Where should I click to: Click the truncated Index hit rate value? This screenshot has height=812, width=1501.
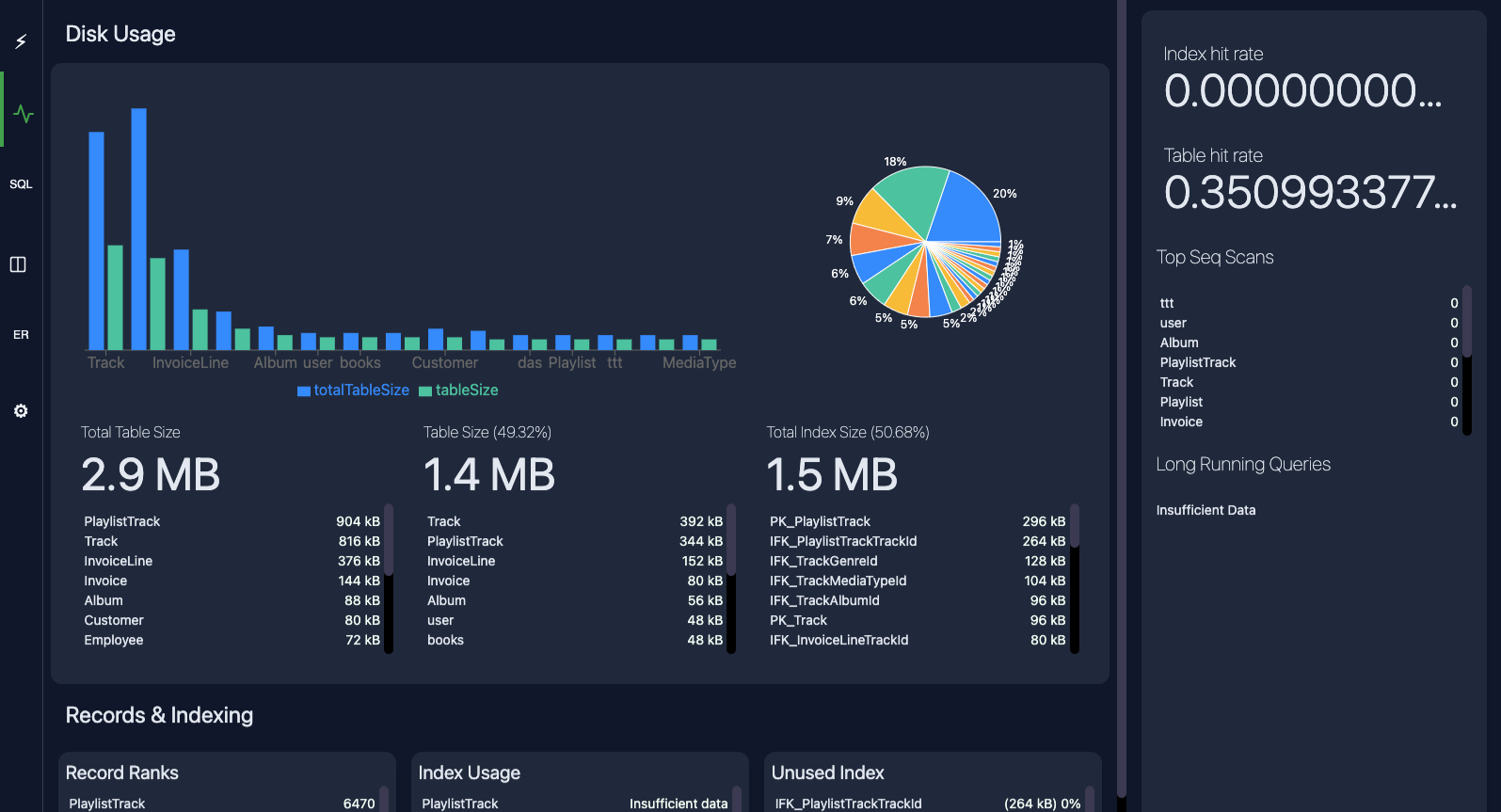1302,91
